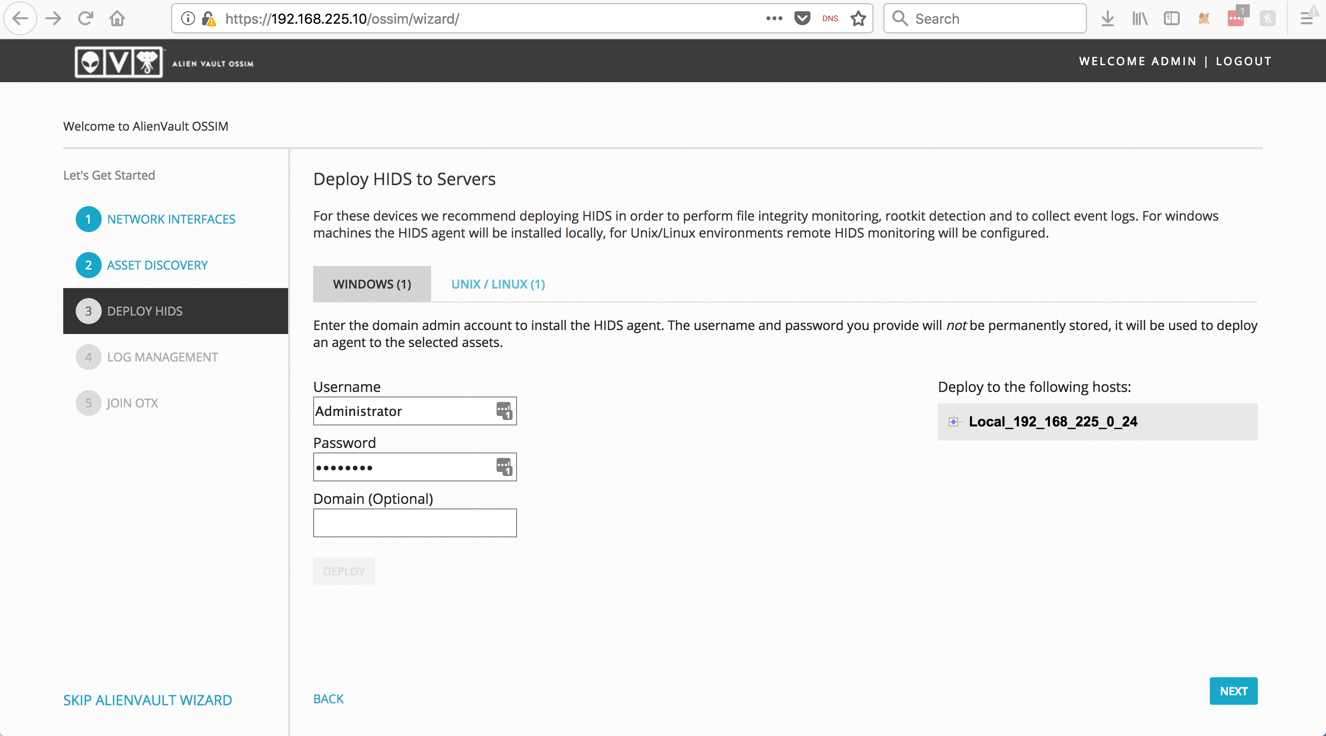This screenshot has width=1326, height=736.
Task: Click into the Domain (Optional) field
Action: (414, 523)
